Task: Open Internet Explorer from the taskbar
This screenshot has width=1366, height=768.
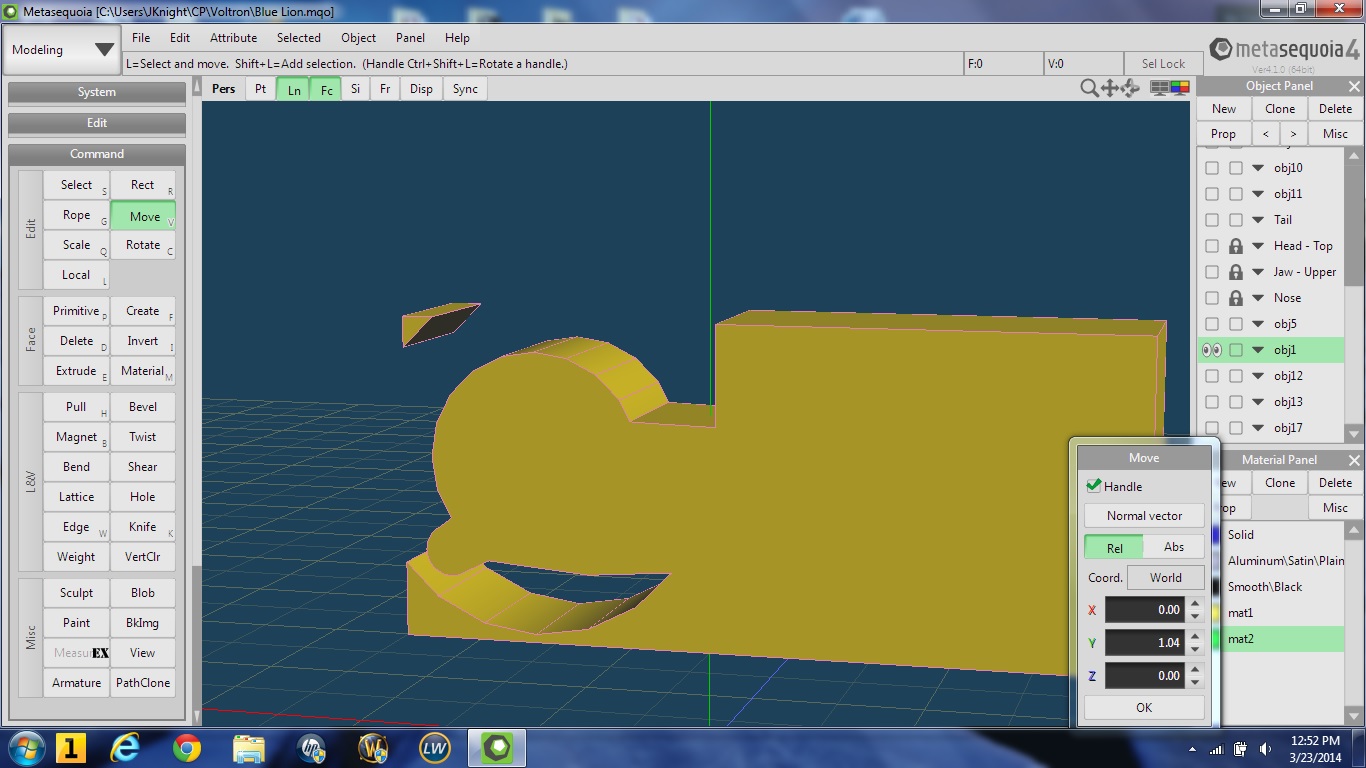Action: (126, 747)
